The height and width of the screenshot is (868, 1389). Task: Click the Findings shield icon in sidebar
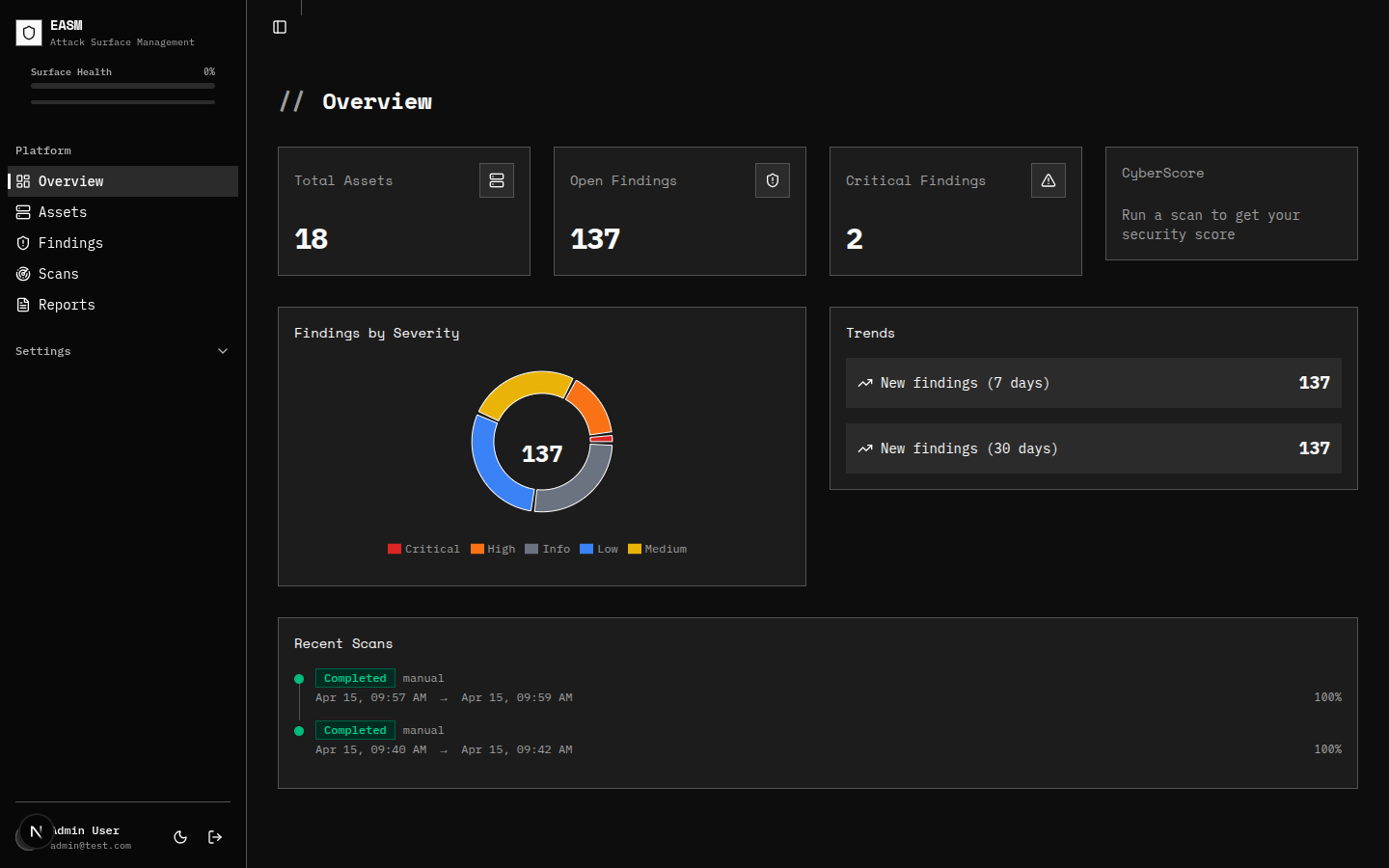23,243
